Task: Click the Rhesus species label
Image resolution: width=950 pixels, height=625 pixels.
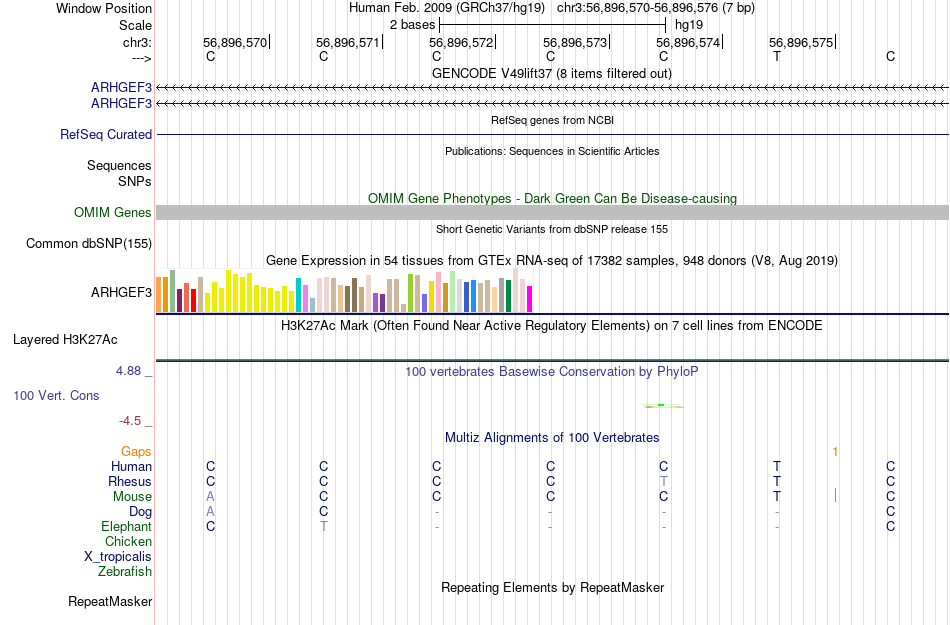Action: click(x=130, y=481)
